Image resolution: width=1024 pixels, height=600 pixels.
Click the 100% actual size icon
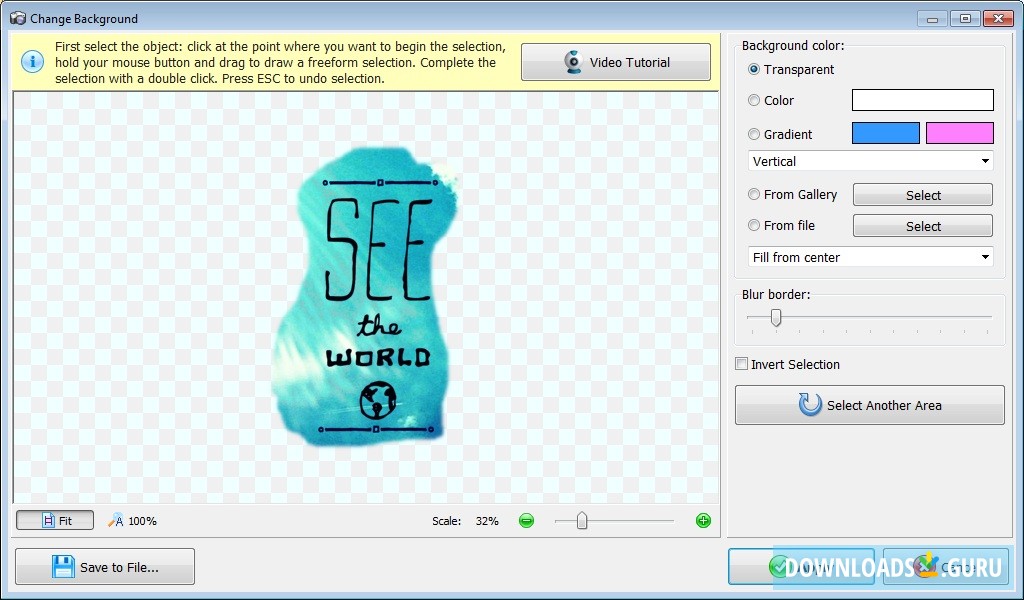click(116, 520)
